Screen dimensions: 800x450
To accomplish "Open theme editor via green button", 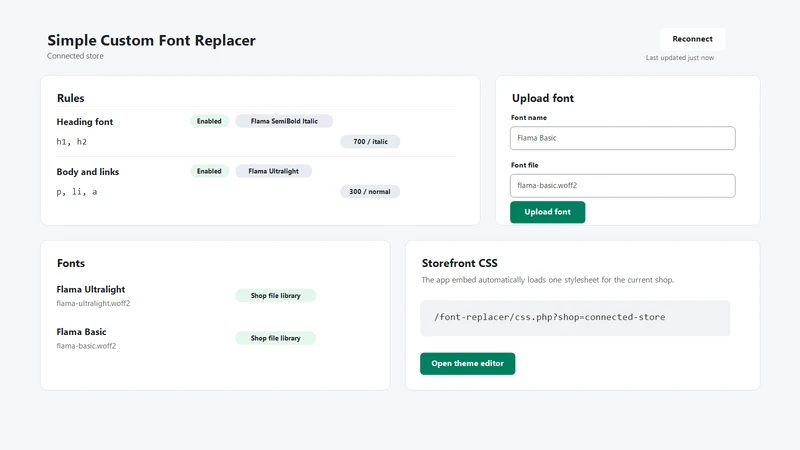I will click(x=467, y=363).
